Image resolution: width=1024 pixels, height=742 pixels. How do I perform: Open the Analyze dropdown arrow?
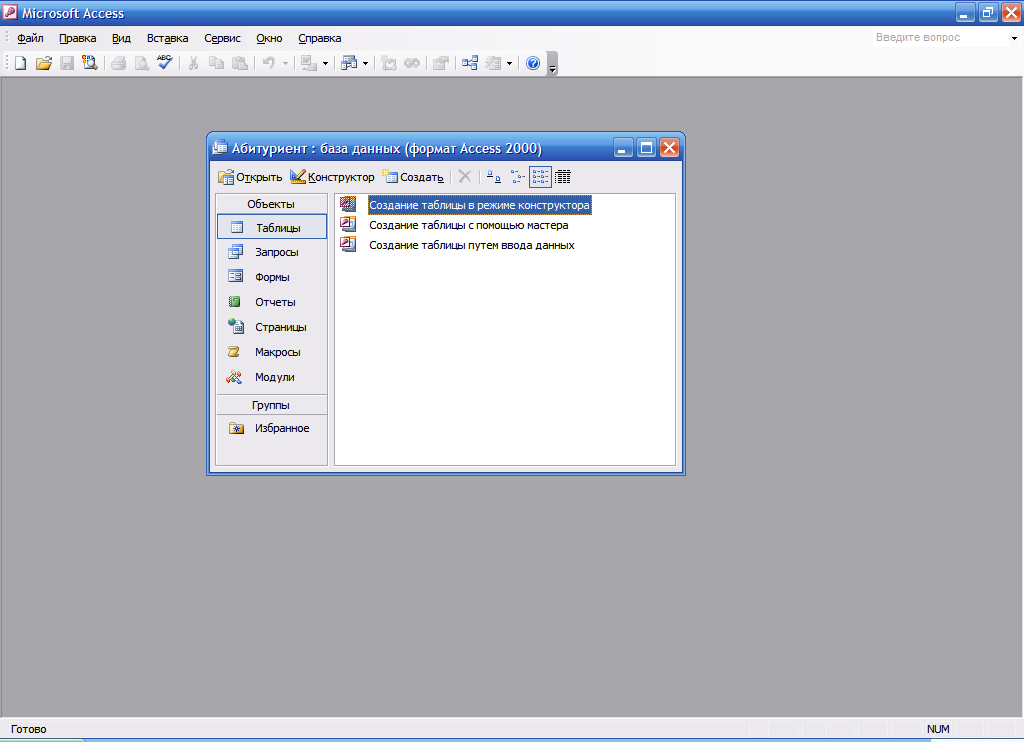coord(365,63)
